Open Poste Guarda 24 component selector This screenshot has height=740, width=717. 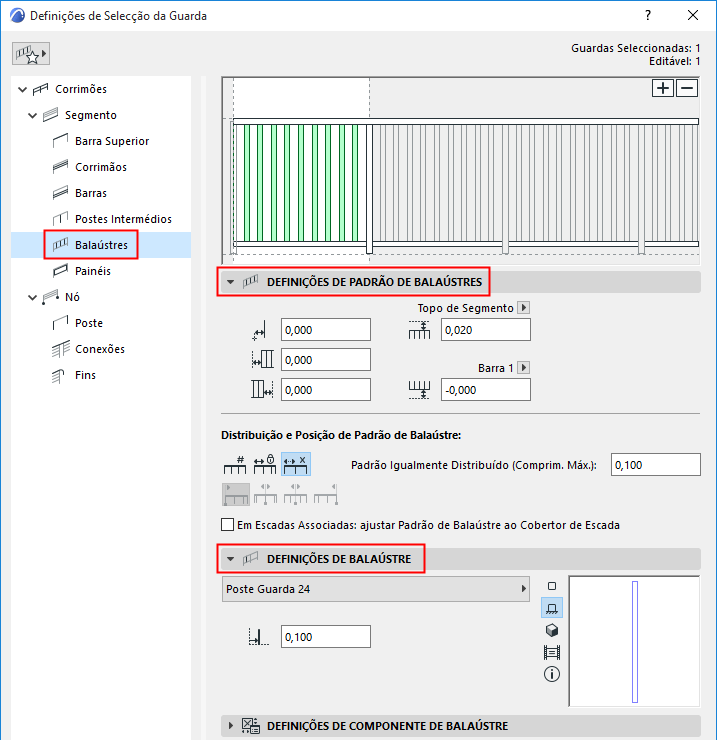[x=376, y=589]
